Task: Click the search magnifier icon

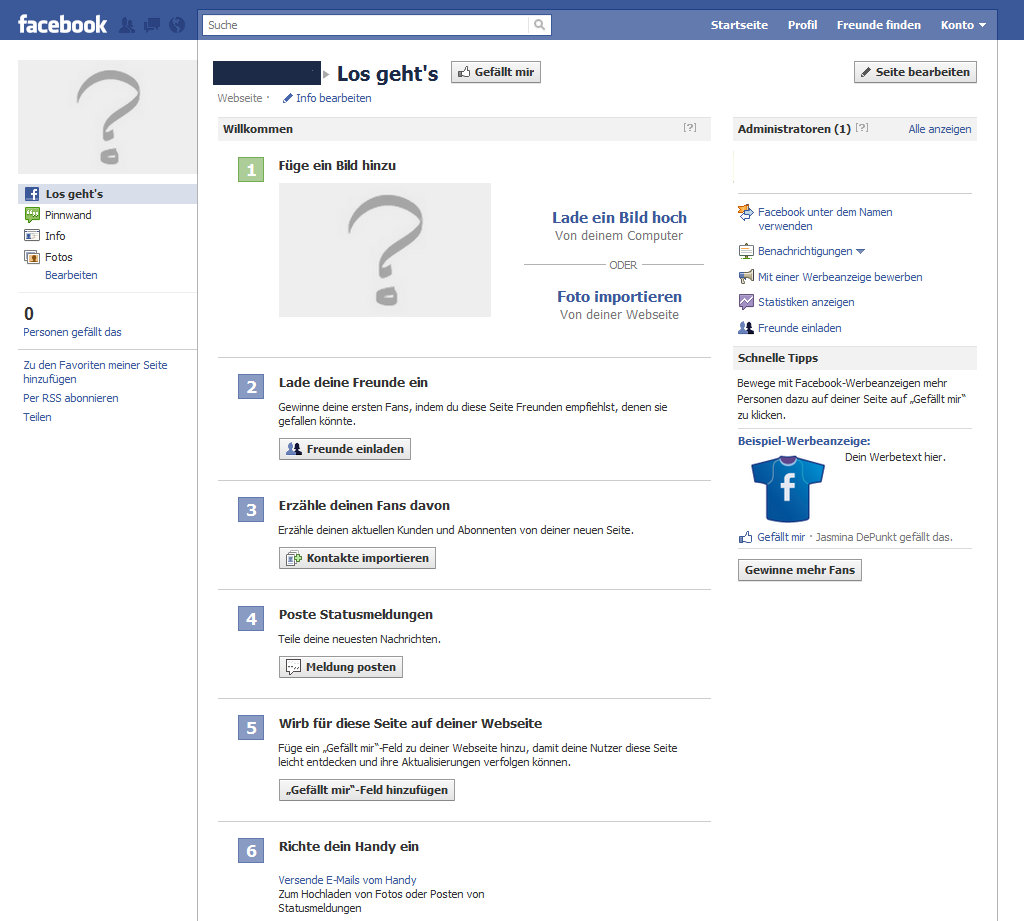Action: tap(539, 25)
